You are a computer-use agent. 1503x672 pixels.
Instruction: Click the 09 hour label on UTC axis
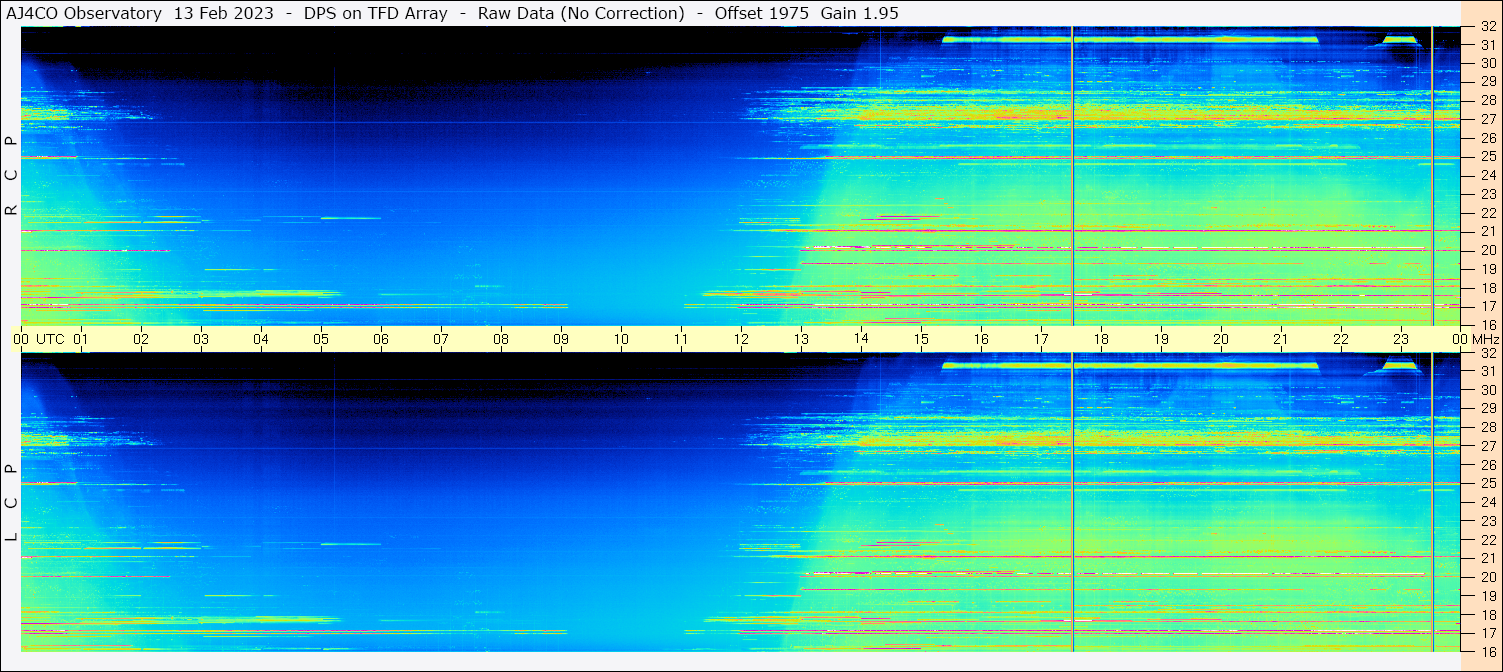pos(561,339)
